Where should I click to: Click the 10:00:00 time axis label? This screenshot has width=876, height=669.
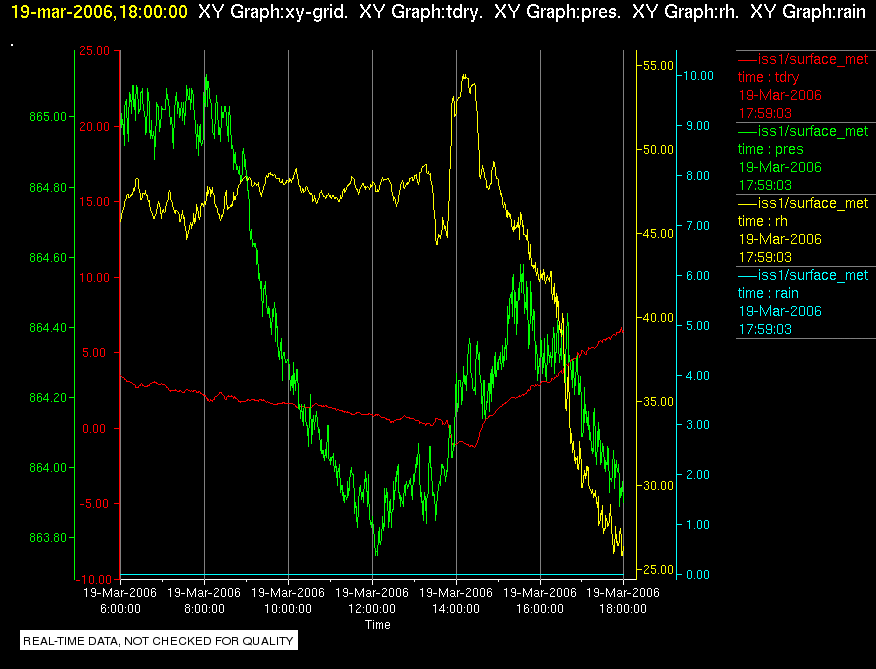tap(288, 609)
